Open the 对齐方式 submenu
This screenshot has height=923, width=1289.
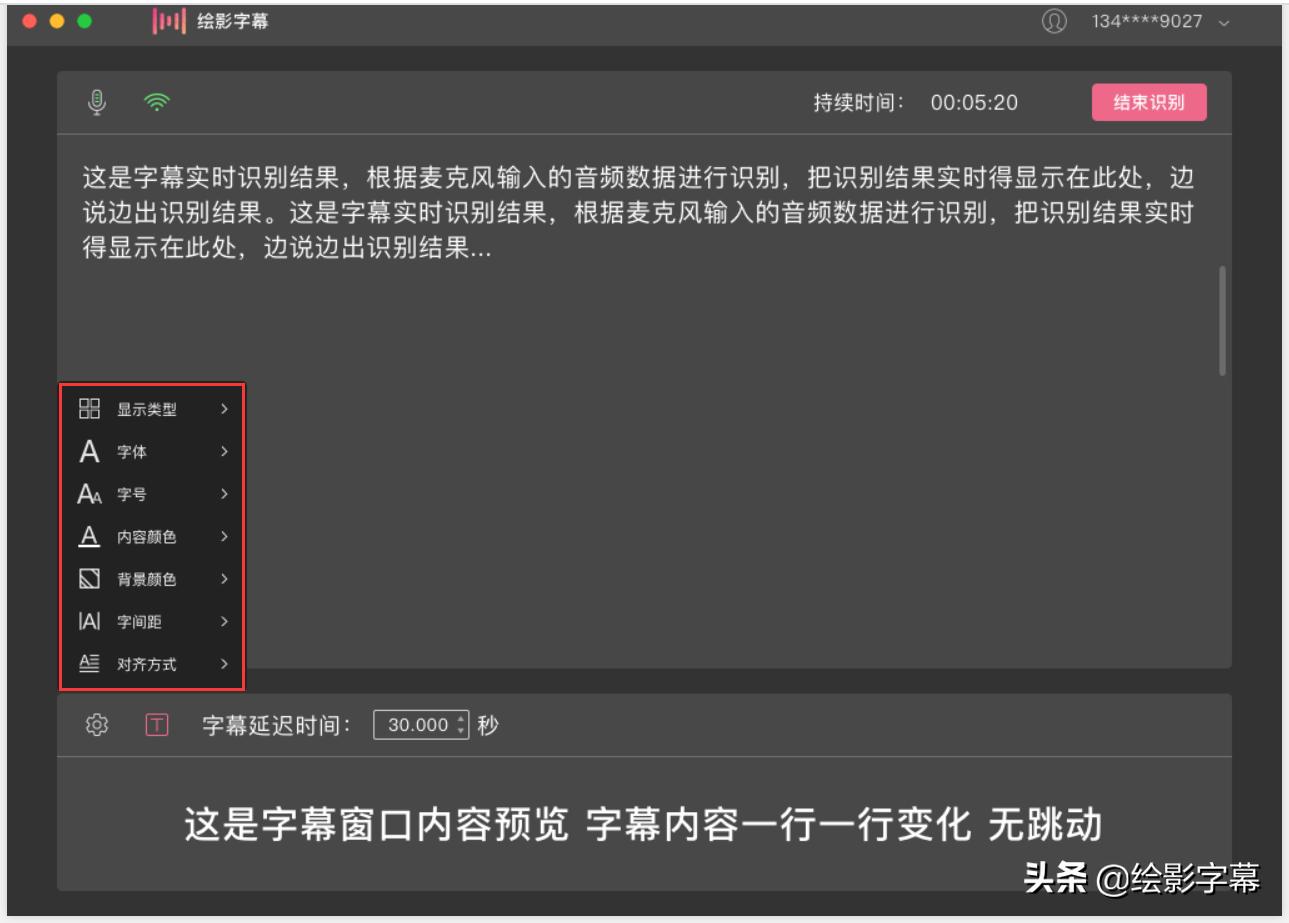225,663
